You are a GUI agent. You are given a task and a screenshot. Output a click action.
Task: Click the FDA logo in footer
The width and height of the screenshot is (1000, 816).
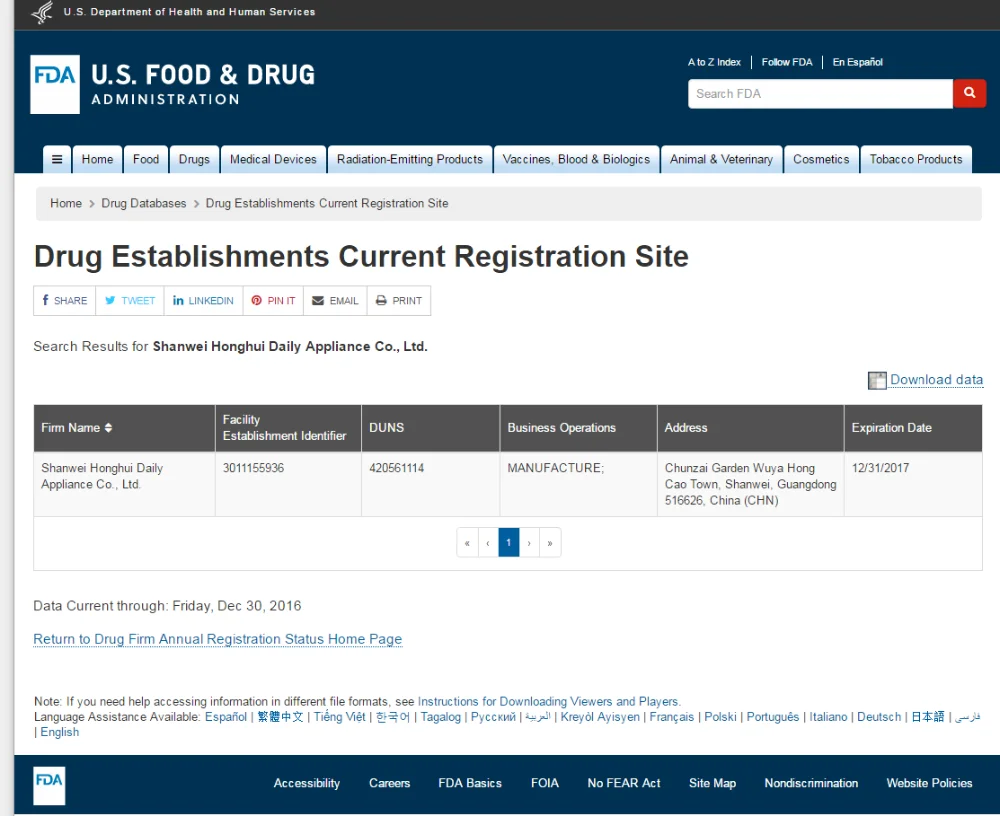[x=49, y=785]
